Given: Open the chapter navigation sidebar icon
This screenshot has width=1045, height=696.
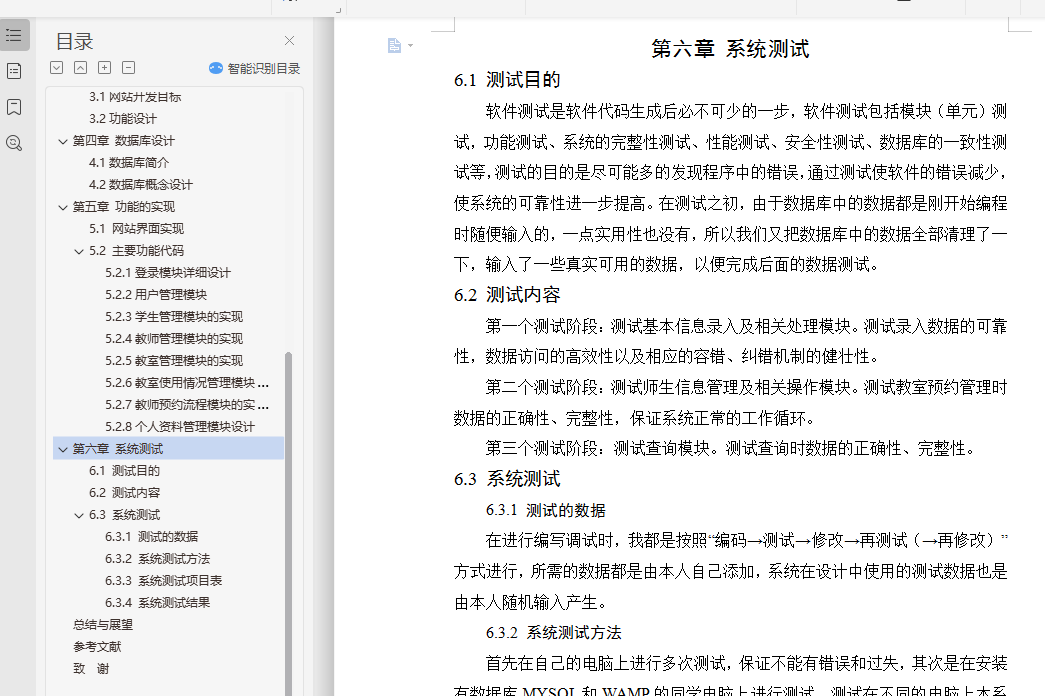Looking at the screenshot, I should 14,71.
